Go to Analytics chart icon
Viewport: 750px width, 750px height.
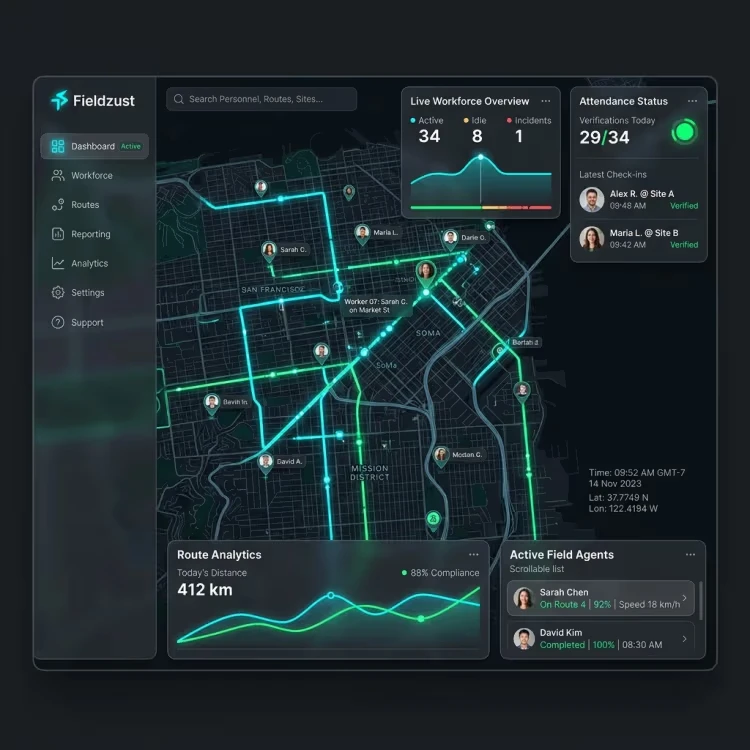pyautogui.click(x=58, y=263)
